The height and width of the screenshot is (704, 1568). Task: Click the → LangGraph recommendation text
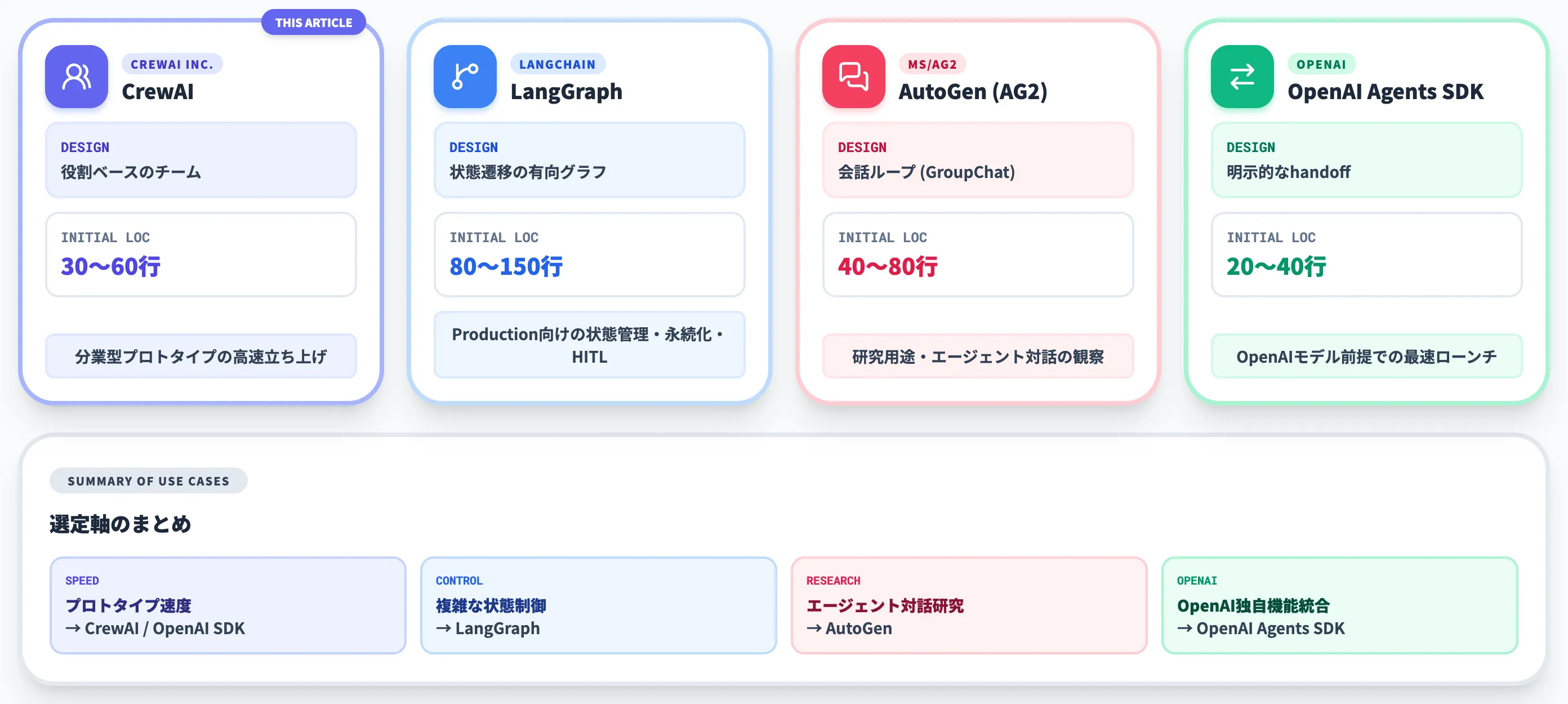click(x=488, y=629)
